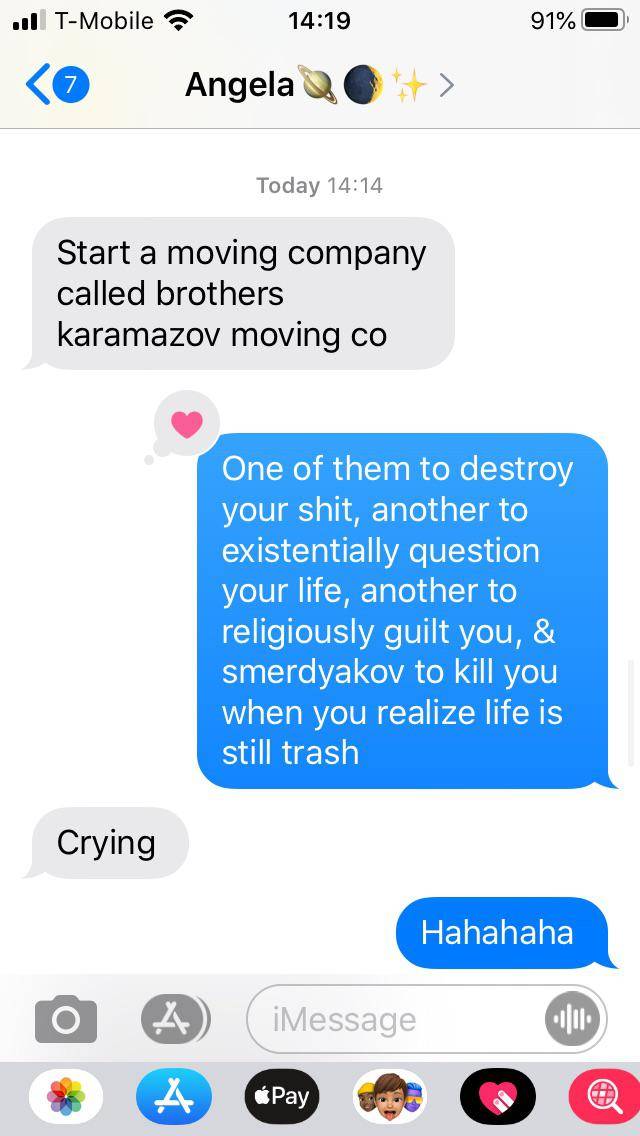Select the 'Crying' message bubble
640x1136 pixels.
[107, 843]
